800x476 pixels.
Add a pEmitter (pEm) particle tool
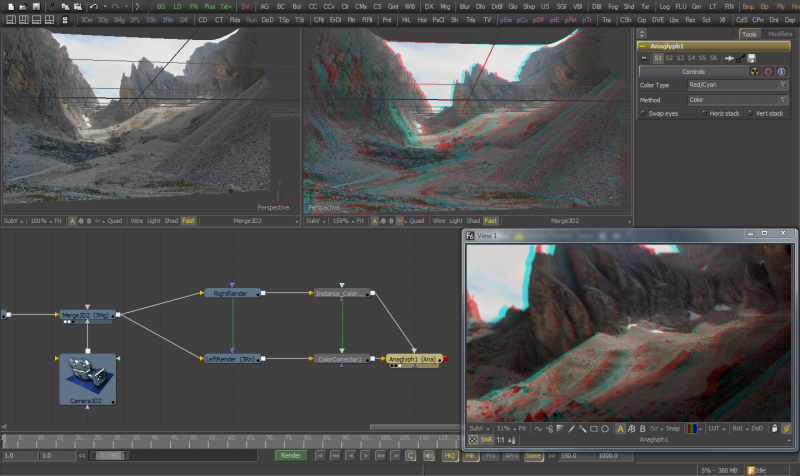pos(506,20)
